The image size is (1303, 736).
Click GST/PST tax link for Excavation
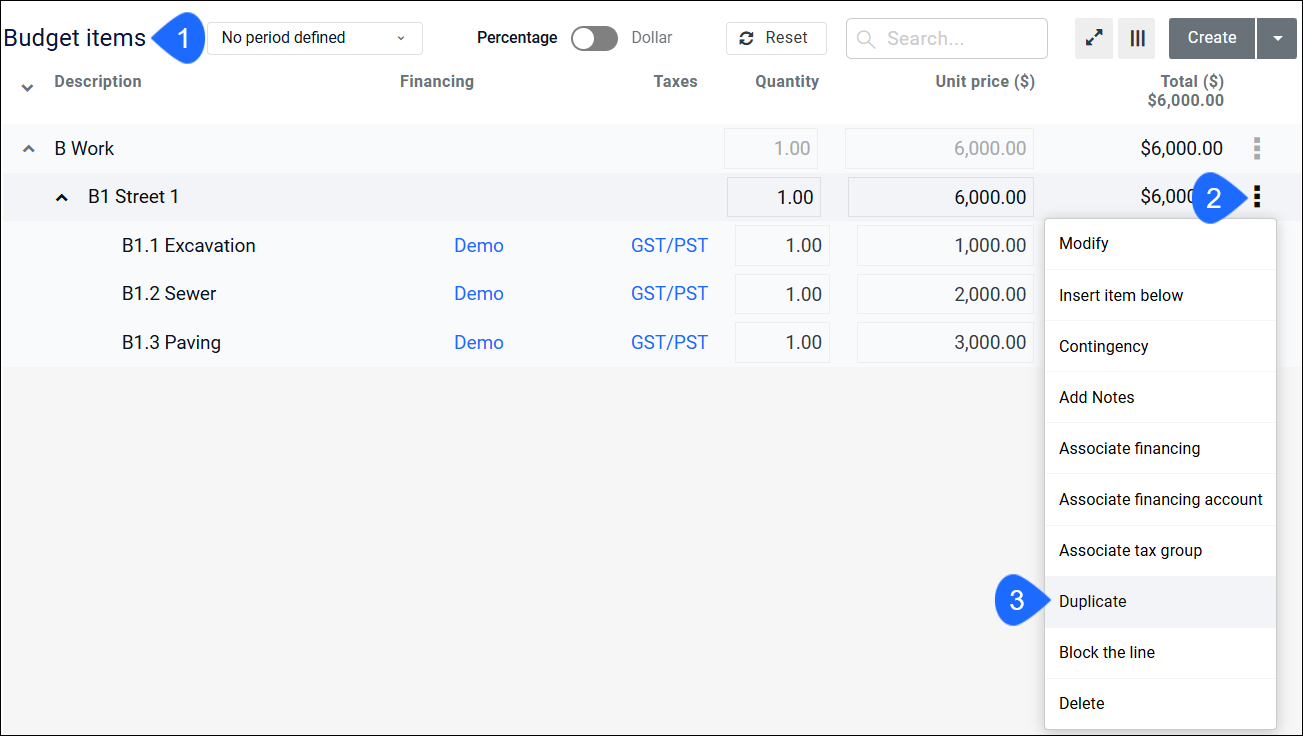click(x=669, y=246)
